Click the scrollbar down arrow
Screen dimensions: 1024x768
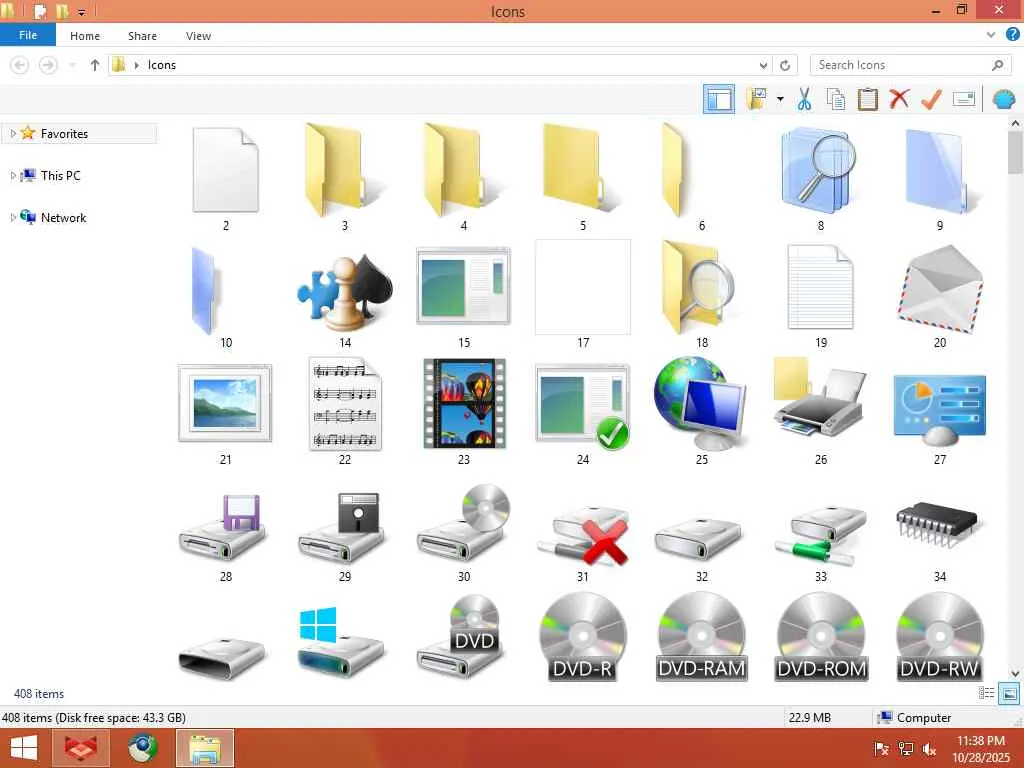click(1016, 674)
